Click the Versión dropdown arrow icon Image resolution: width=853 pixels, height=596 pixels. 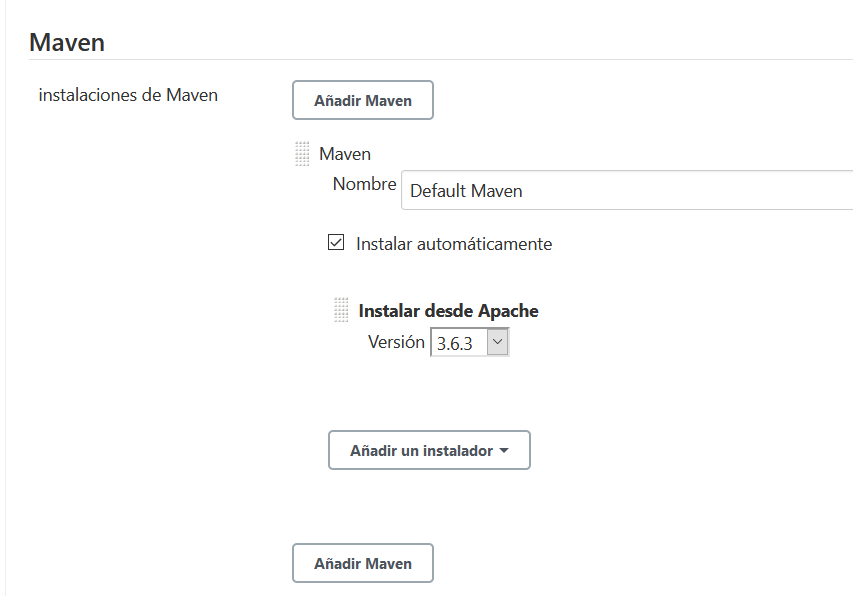point(498,341)
